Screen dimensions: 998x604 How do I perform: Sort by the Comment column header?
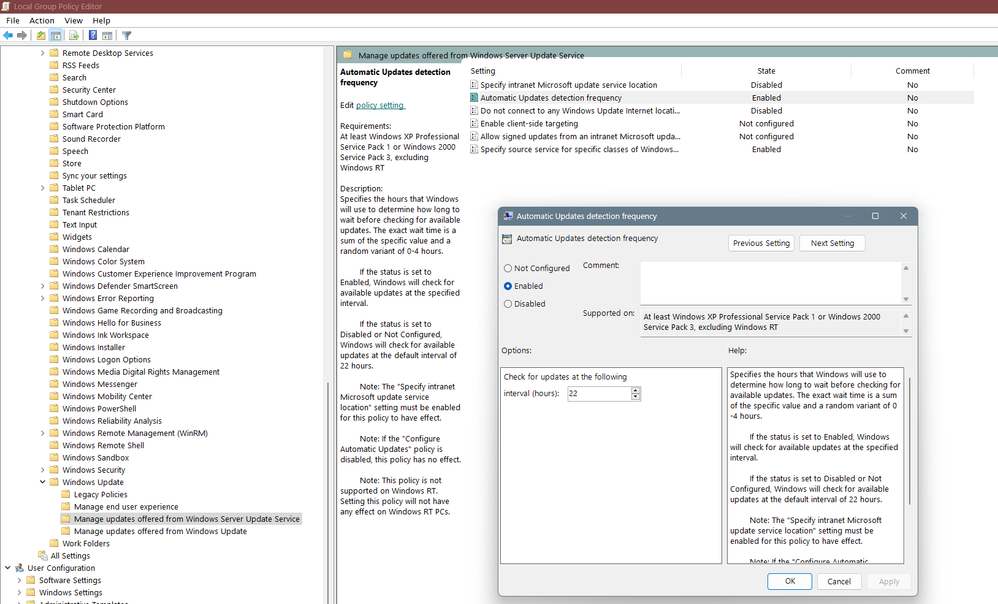[x=913, y=71]
